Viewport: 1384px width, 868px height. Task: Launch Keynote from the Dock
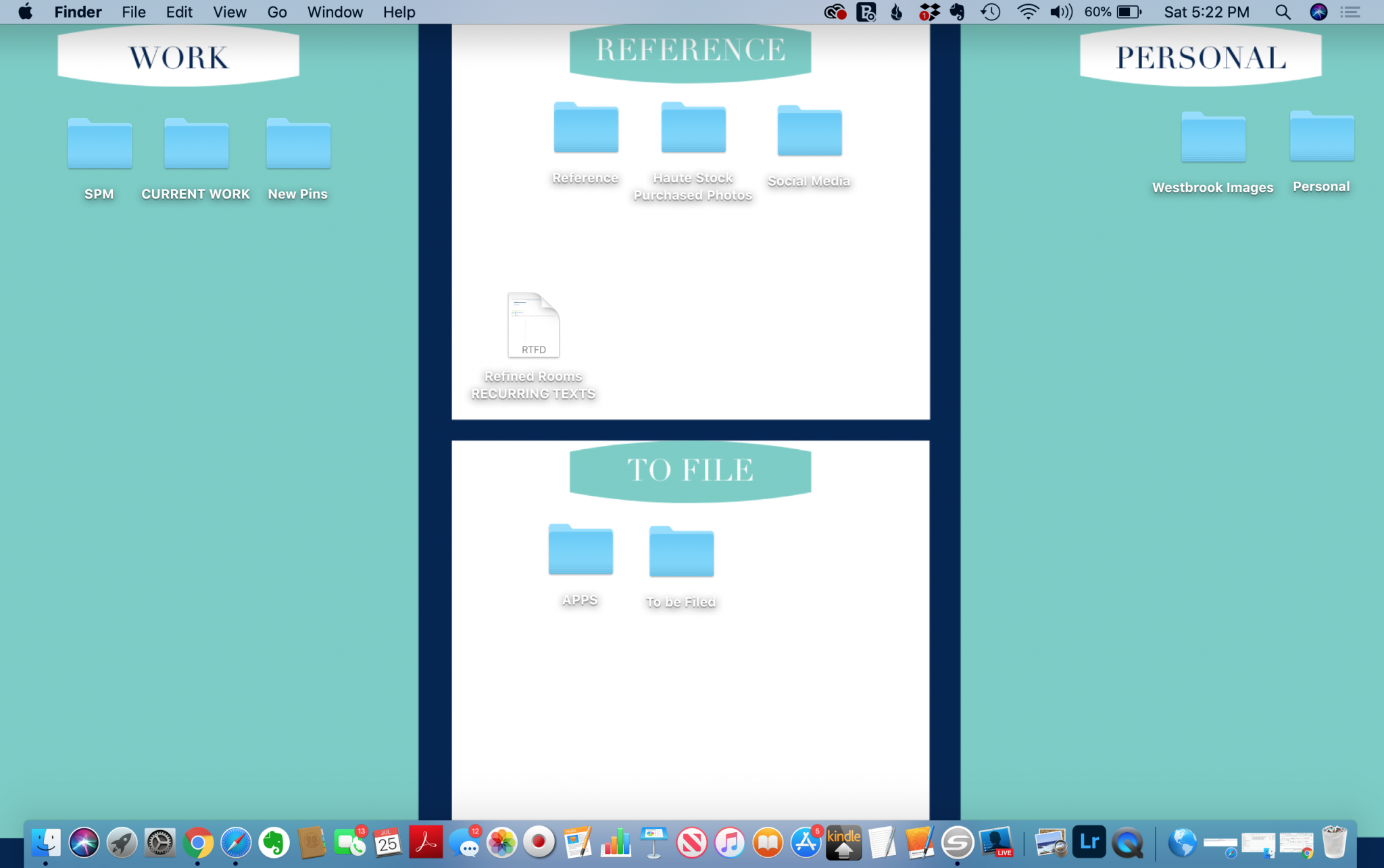653,842
